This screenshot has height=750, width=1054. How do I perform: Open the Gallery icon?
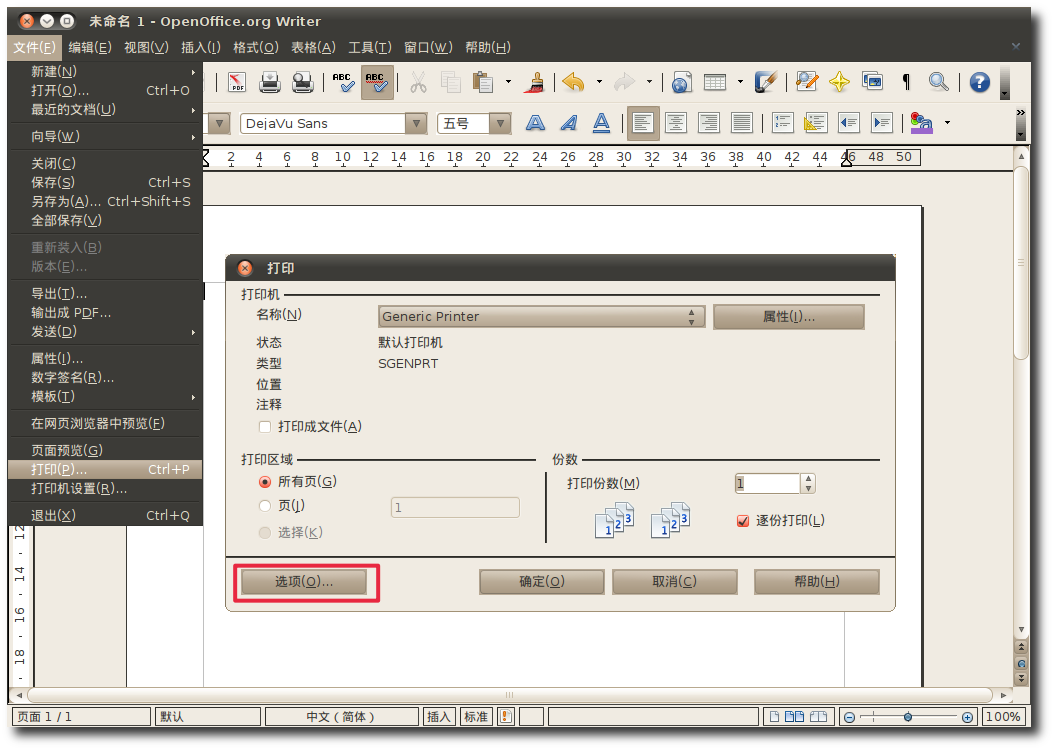pos(873,83)
